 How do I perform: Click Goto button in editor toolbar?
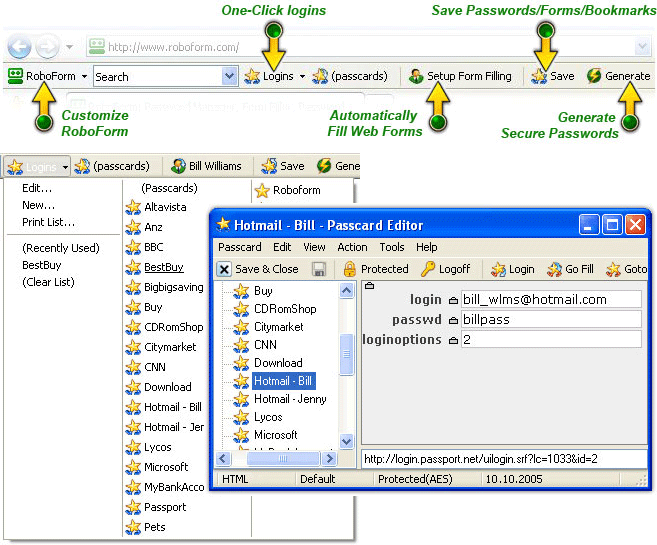tap(626, 269)
